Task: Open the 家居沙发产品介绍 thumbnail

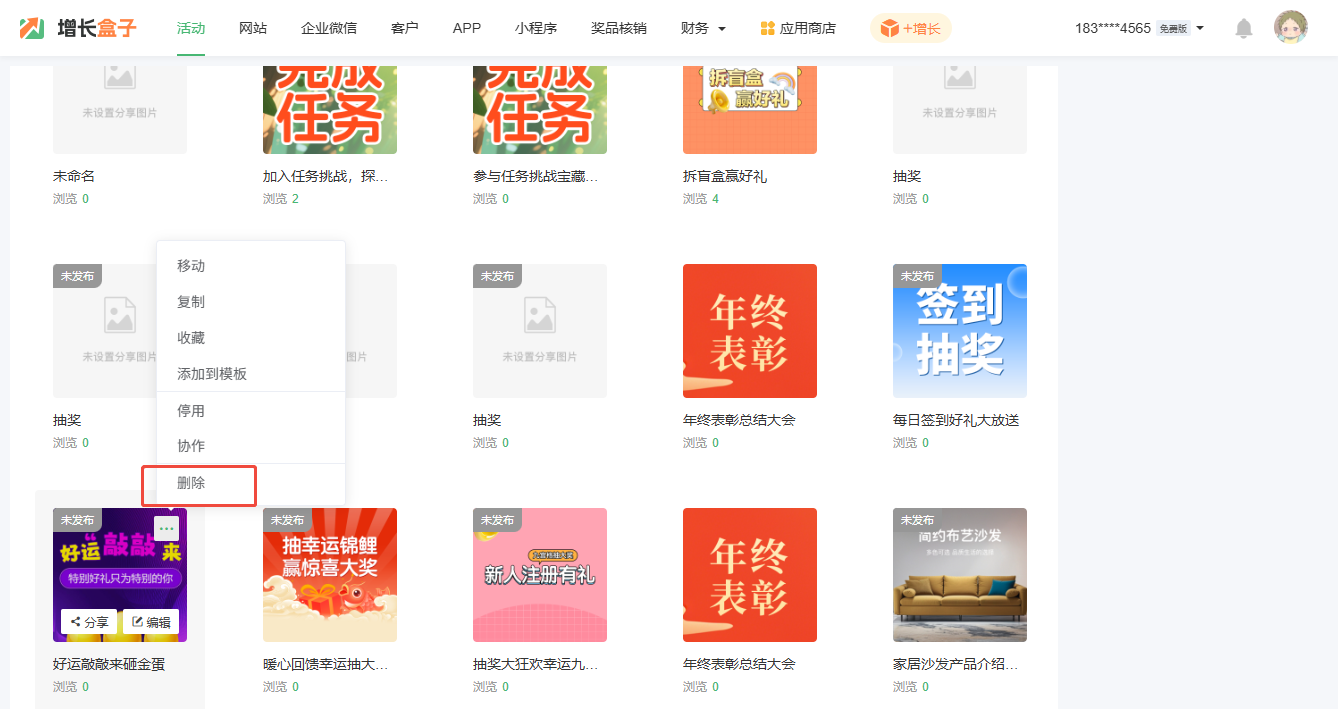Action: pos(960,575)
